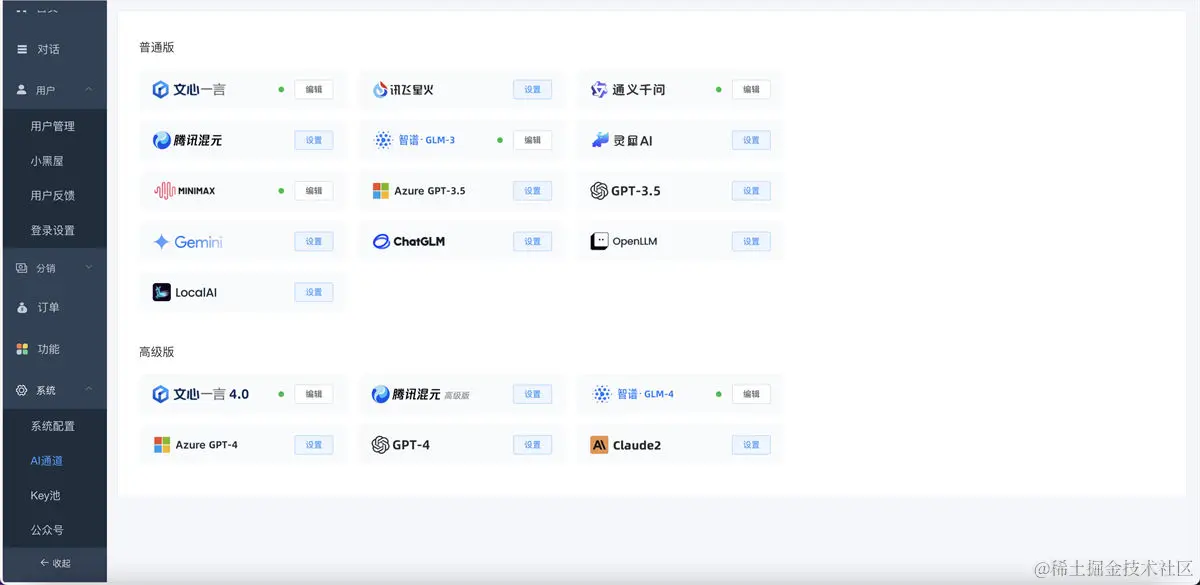Click the 智谱 GLM-3 logo icon
This screenshot has height=585, width=1200.
(x=383, y=140)
